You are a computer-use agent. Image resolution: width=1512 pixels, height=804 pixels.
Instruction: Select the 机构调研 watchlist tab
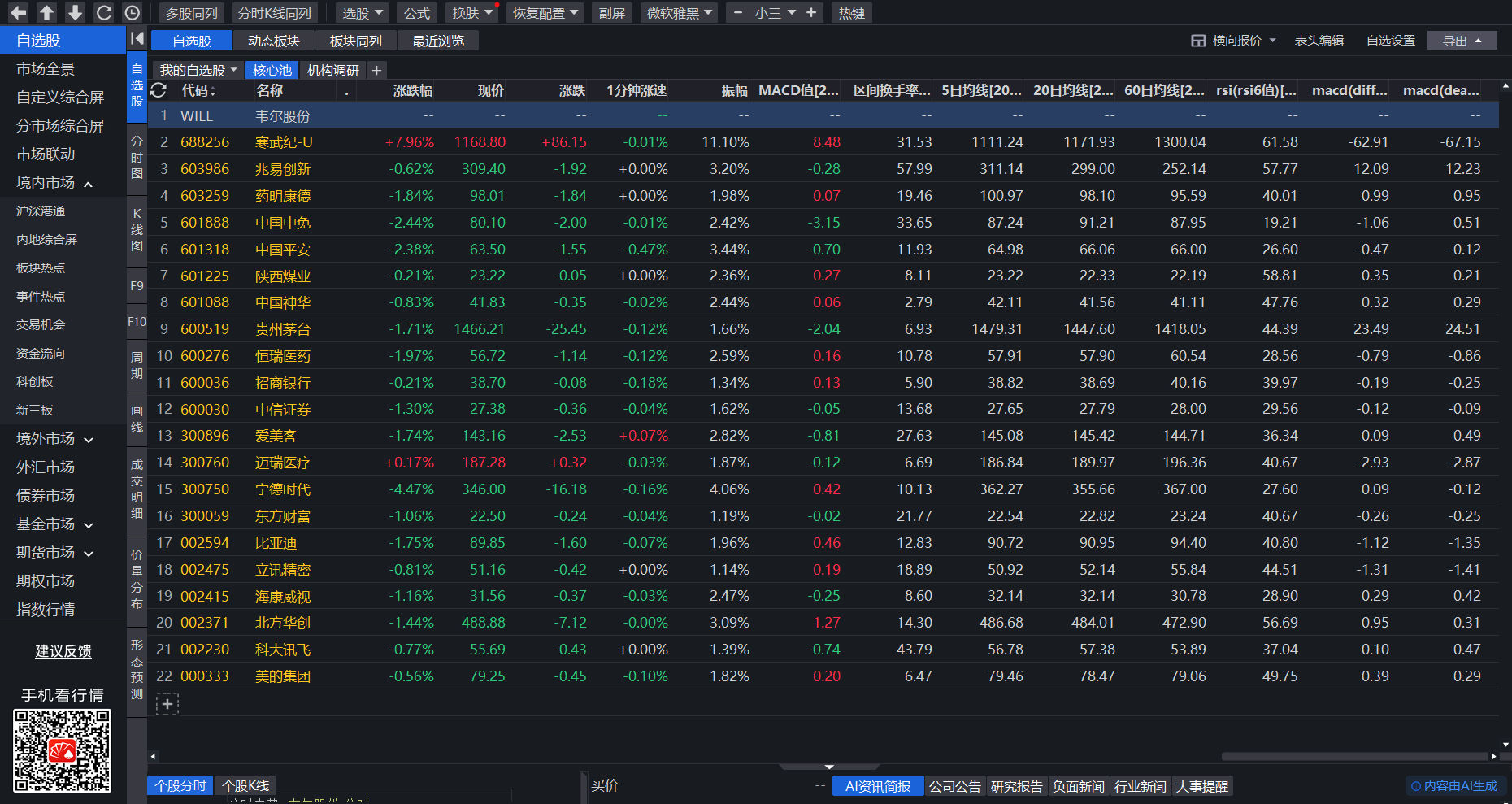(x=333, y=71)
